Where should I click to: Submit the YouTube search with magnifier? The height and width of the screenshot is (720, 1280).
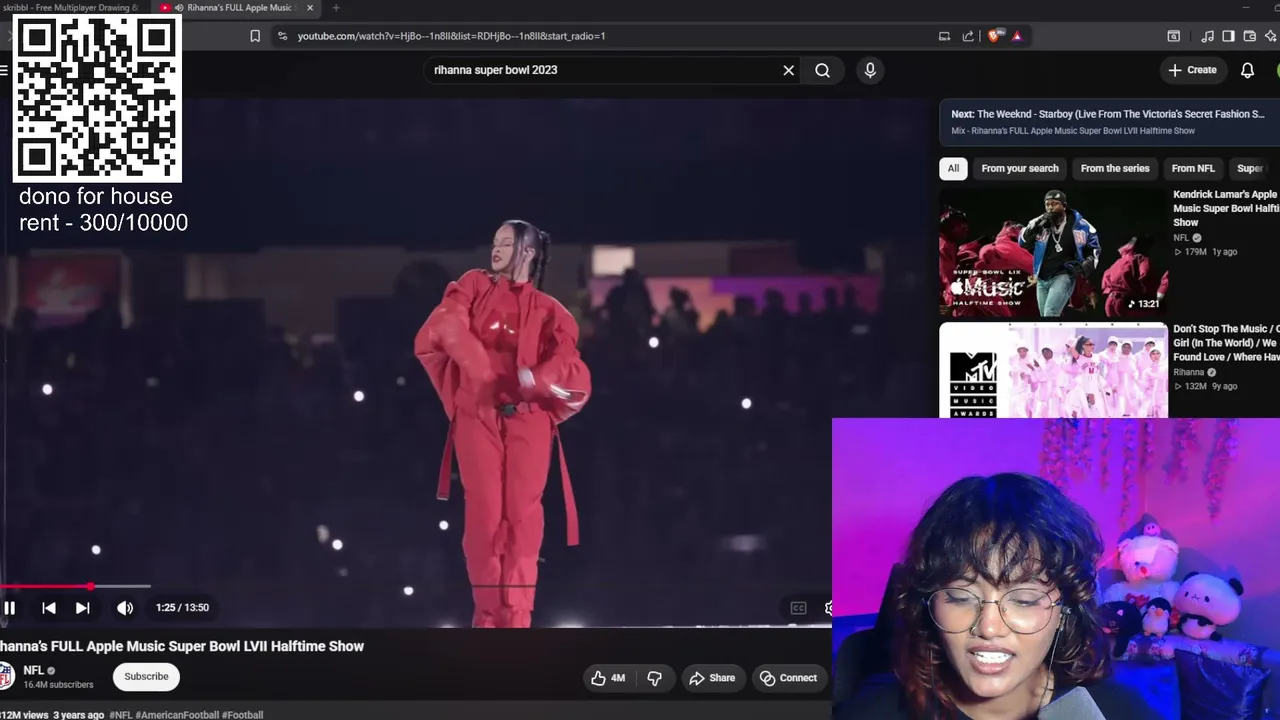point(822,70)
